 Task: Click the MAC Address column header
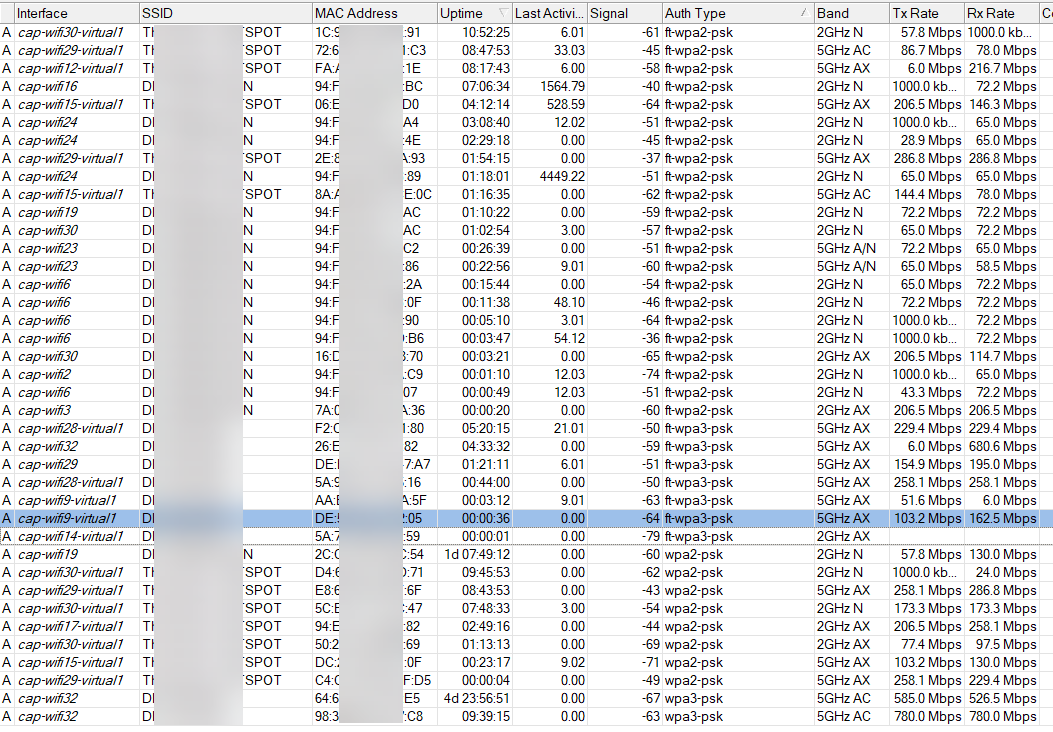click(x=374, y=13)
